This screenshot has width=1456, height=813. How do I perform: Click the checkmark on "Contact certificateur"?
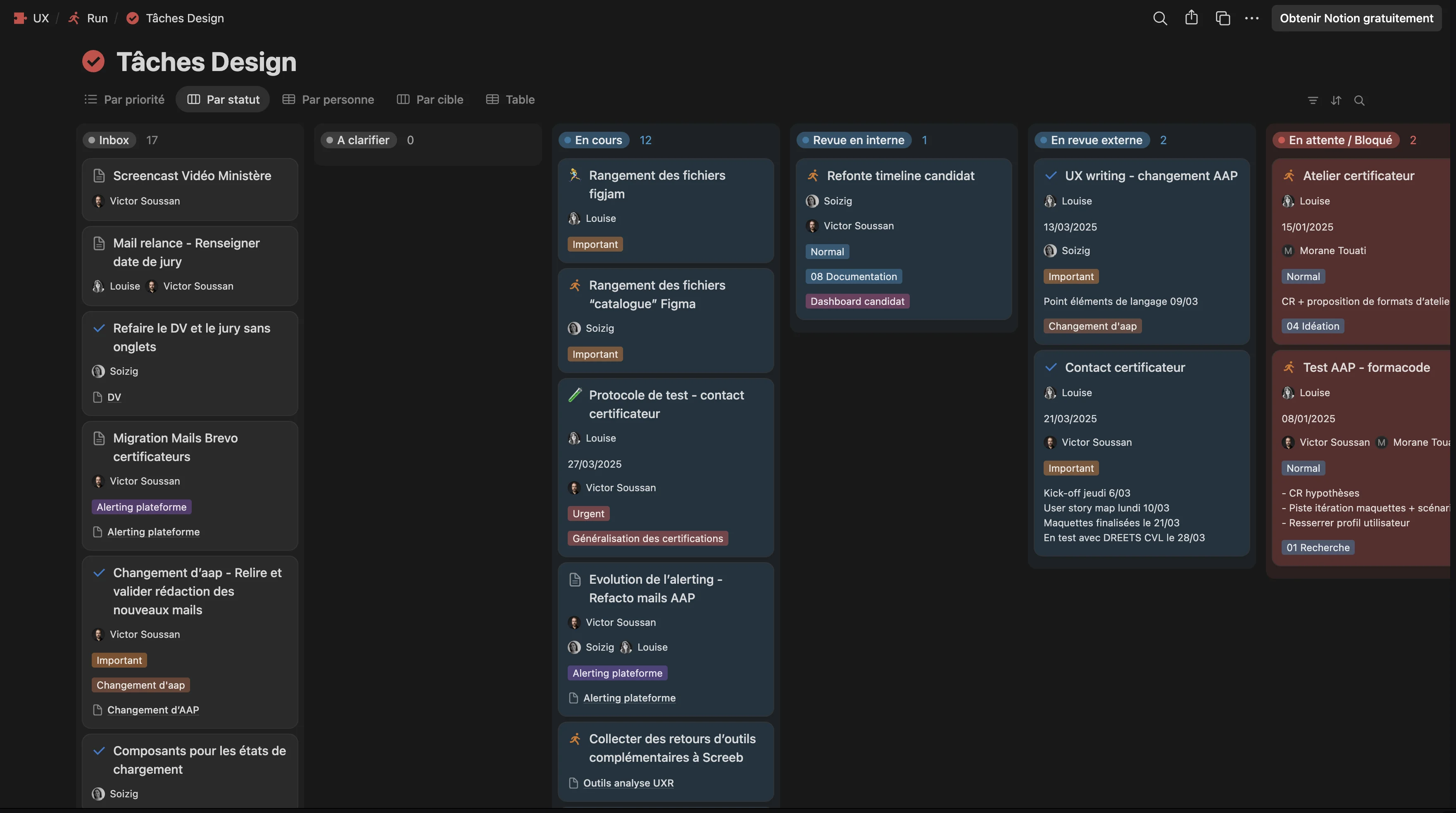1052,367
